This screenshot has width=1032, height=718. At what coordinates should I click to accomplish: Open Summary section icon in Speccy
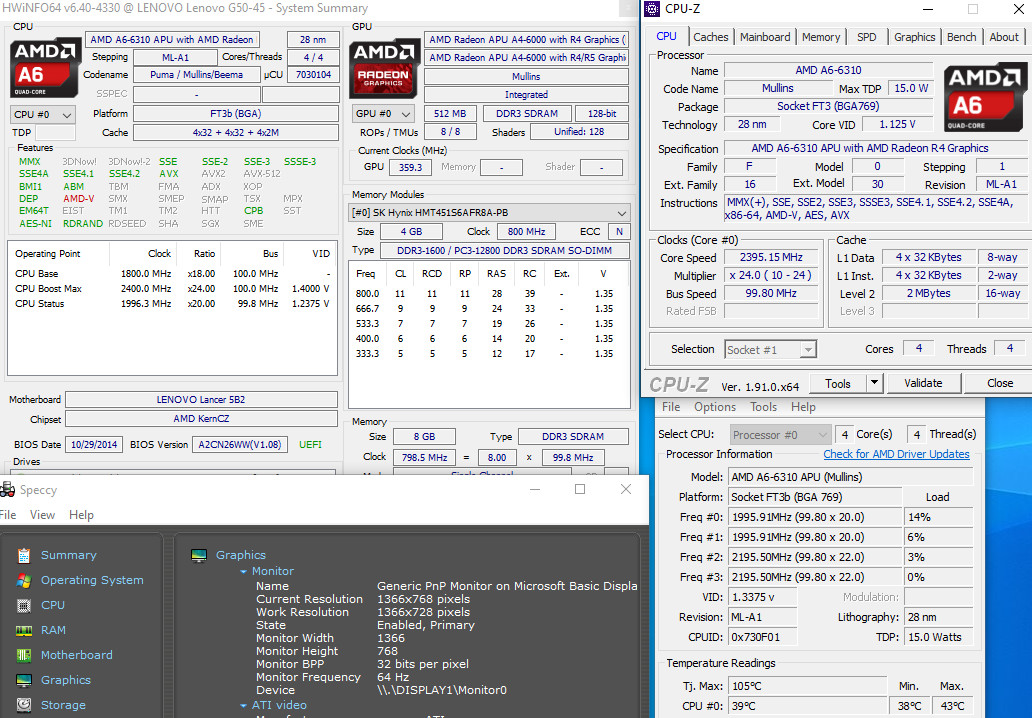pos(24,555)
